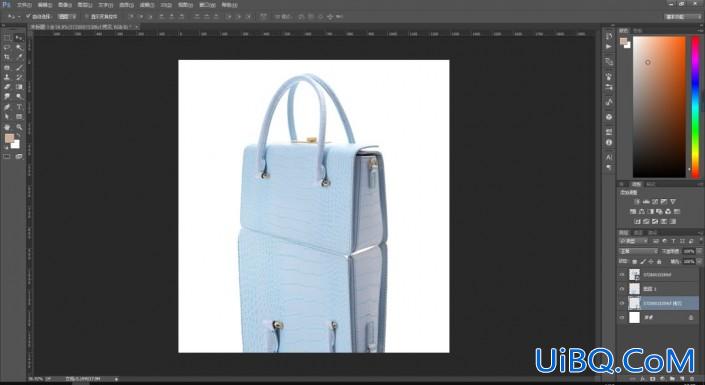Open the status bar info arrow menu

click(116, 379)
